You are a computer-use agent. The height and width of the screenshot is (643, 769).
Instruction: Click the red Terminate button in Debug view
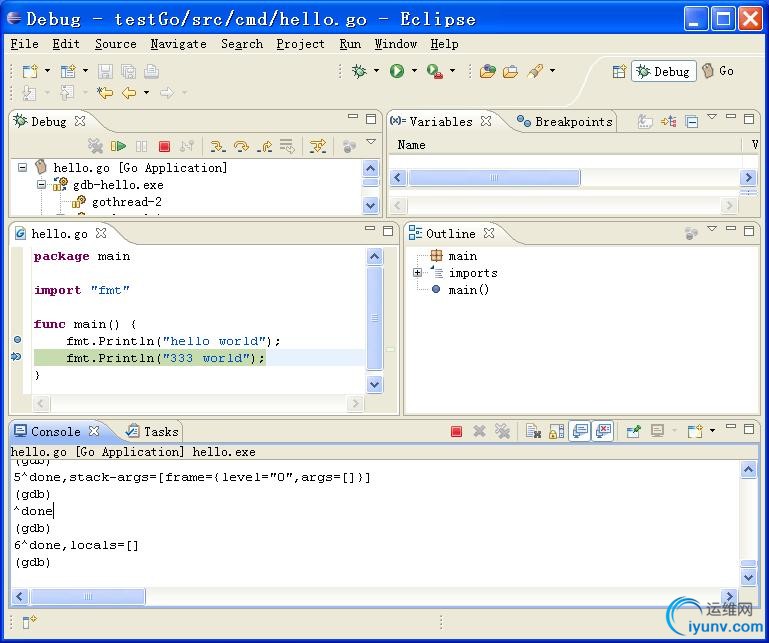point(164,146)
